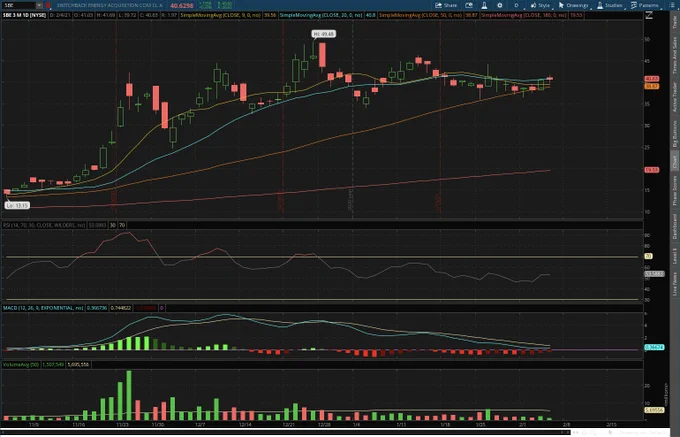This screenshot has width=680, height=437.
Task: Switch to the Trade sidebar tab
Action: tap(675, 23)
